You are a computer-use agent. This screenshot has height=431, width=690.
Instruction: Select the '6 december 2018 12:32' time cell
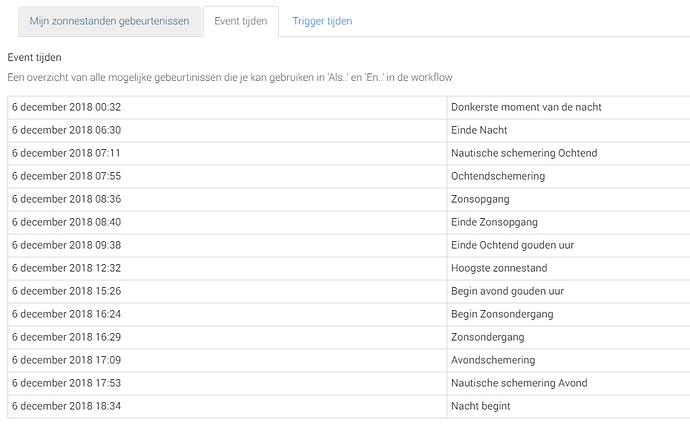(x=66, y=268)
